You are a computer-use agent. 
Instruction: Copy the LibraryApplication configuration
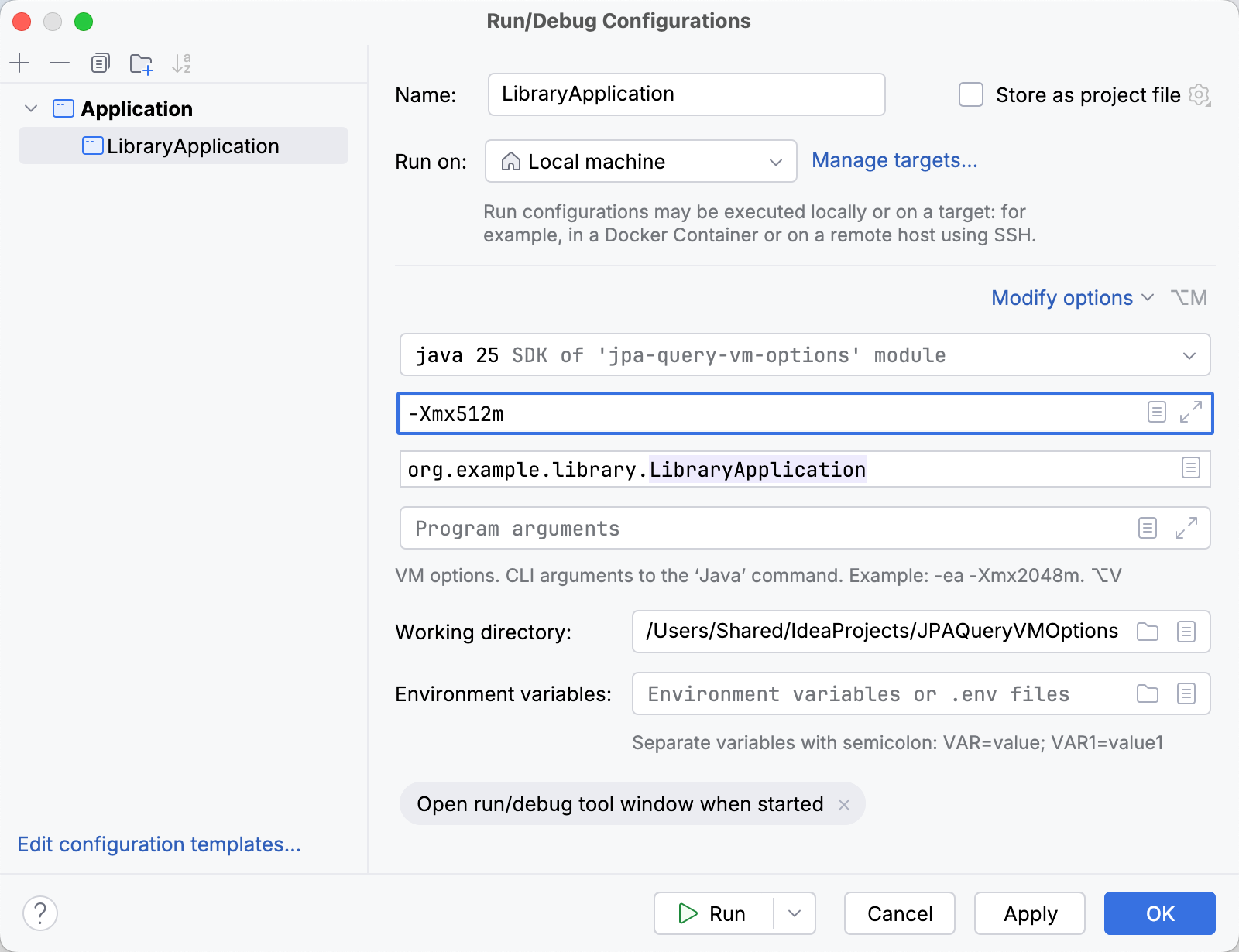point(100,63)
